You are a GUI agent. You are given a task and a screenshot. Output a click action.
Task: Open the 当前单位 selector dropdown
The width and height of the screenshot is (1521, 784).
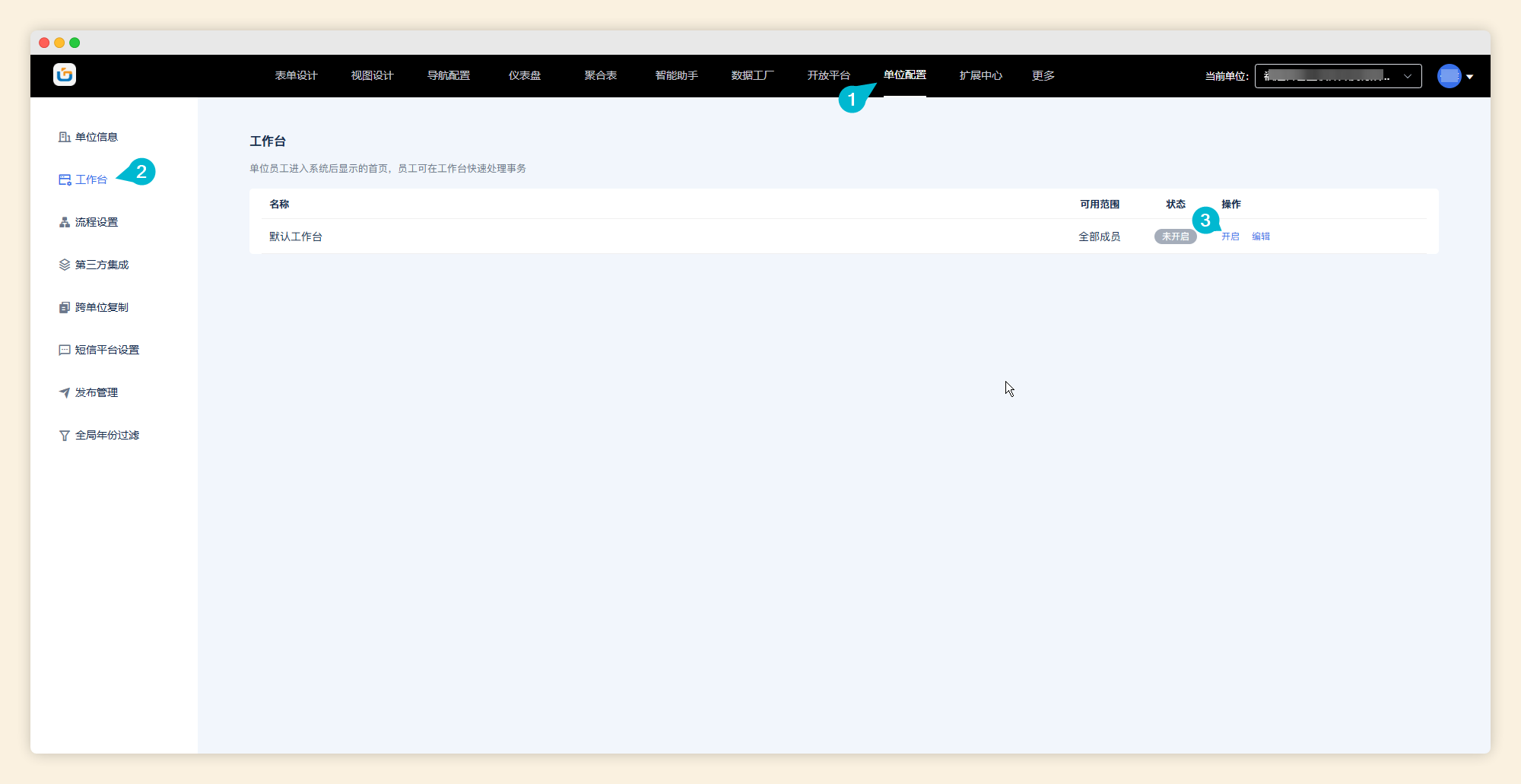pyautogui.click(x=1338, y=76)
